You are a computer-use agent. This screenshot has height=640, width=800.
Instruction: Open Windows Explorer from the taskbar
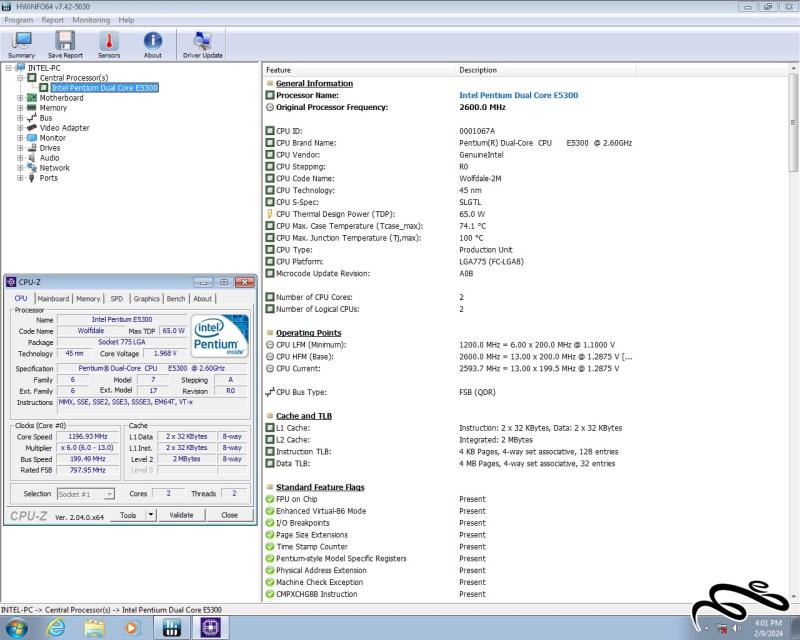94,627
